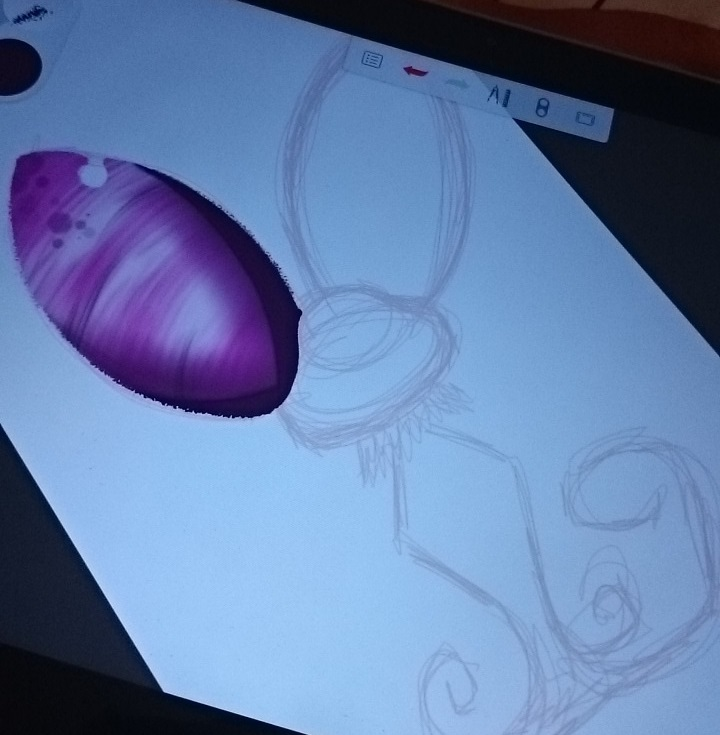Undo the last stroke with red arrow
Image resolution: width=720 pixels, height=735 pixels.
point(415,72)
